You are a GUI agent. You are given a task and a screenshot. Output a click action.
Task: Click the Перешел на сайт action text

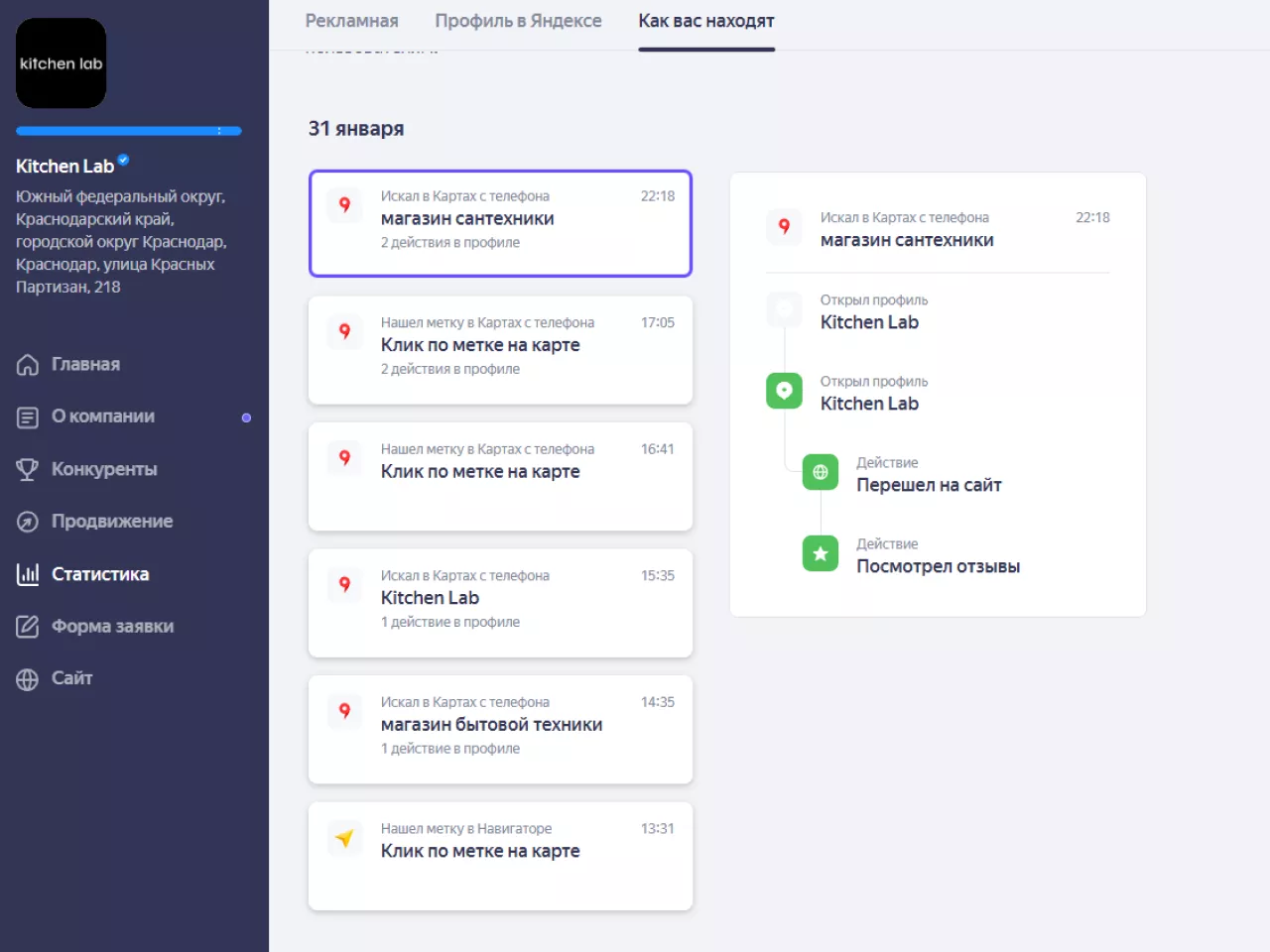[x=929, y=485]
